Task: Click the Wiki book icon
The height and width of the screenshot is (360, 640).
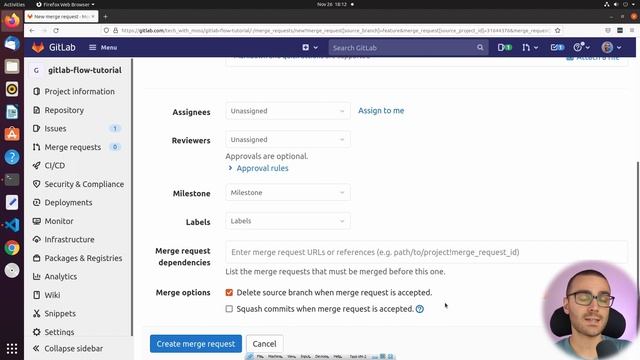Action: [x=36, y=295]
